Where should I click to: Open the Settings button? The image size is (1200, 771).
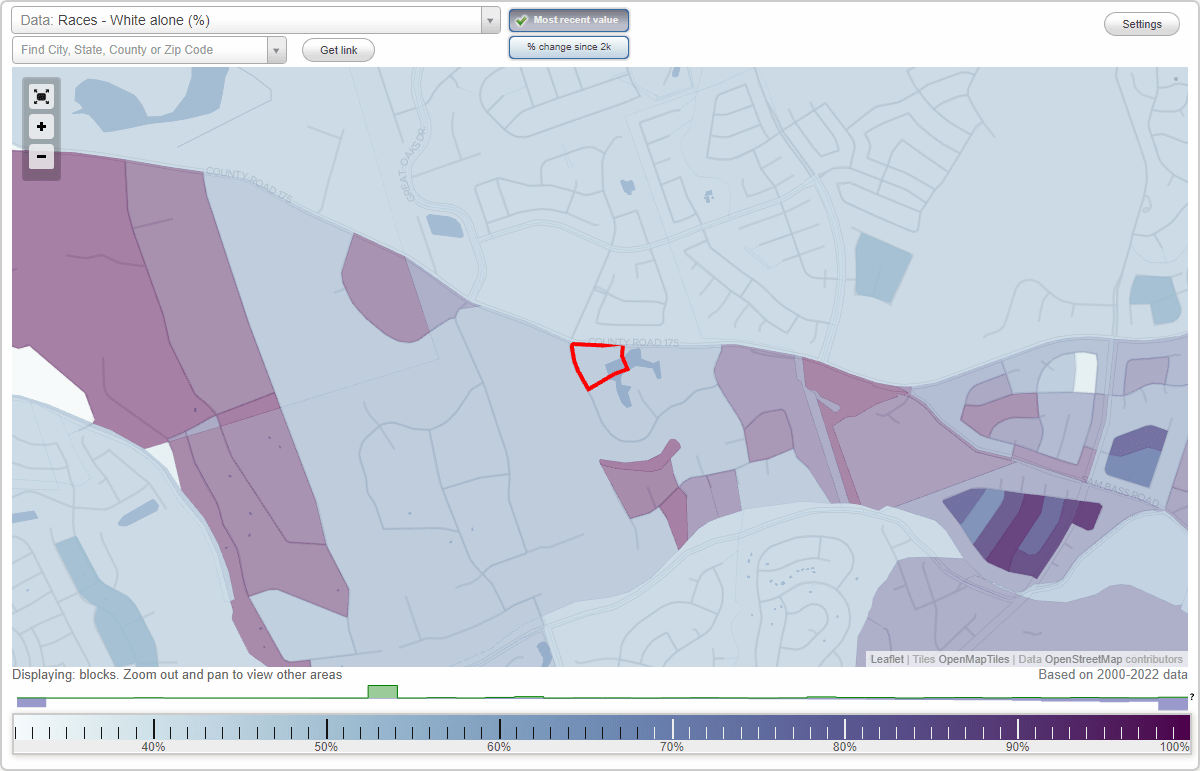click(1142, 25)
